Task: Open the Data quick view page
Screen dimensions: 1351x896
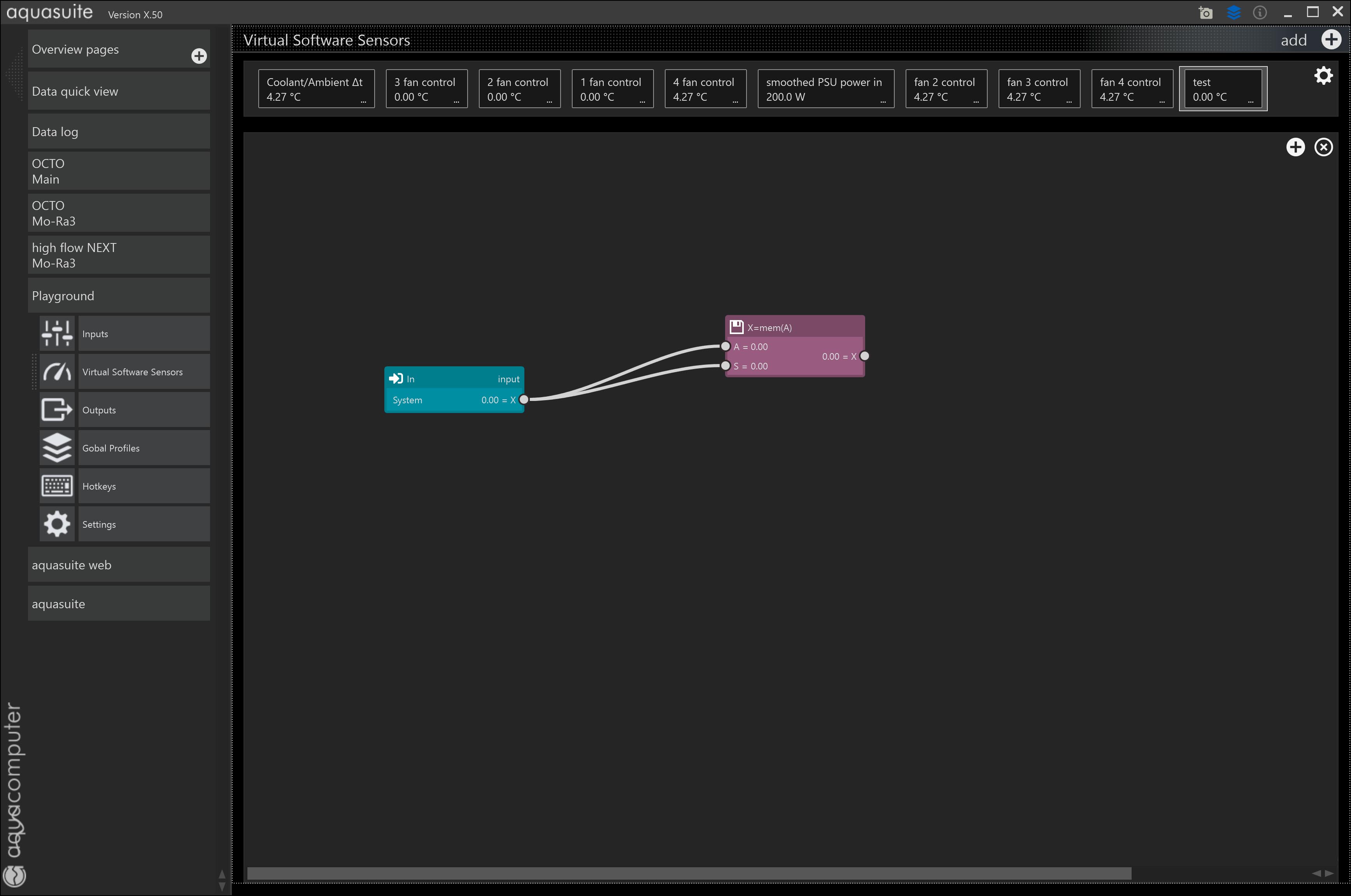Action: coord(119,91)
